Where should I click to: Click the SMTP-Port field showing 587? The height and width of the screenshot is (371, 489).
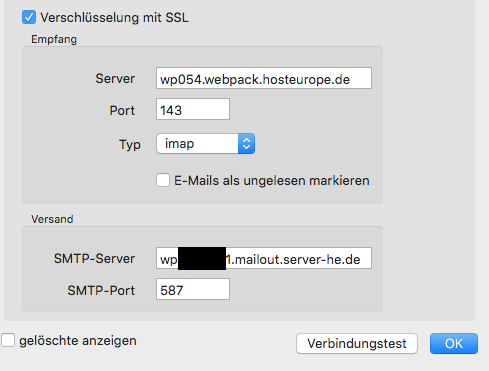[x=193, y=289]
